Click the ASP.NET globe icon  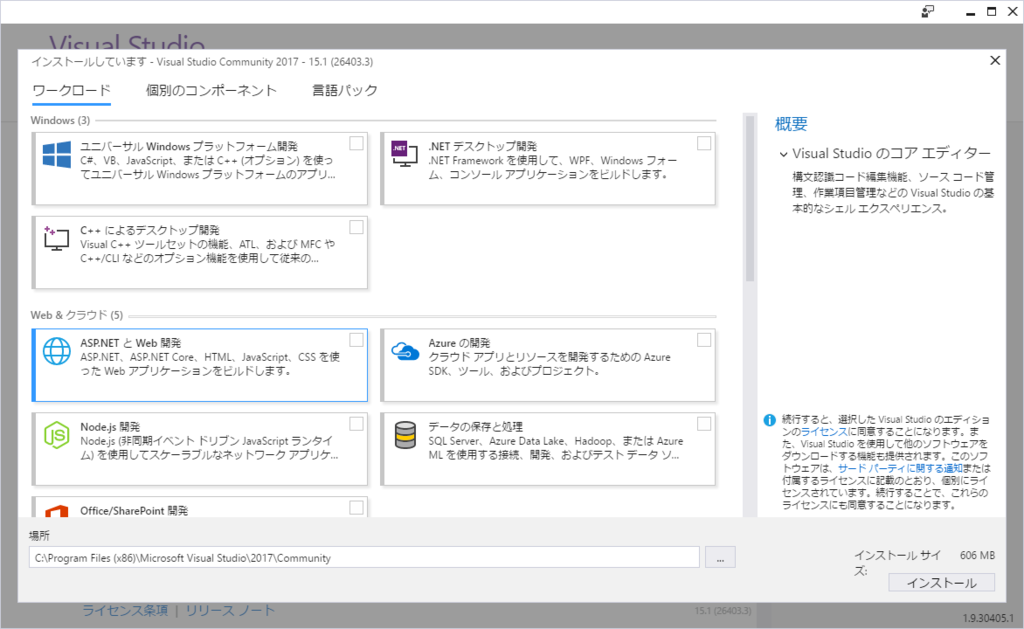(57, 351)
